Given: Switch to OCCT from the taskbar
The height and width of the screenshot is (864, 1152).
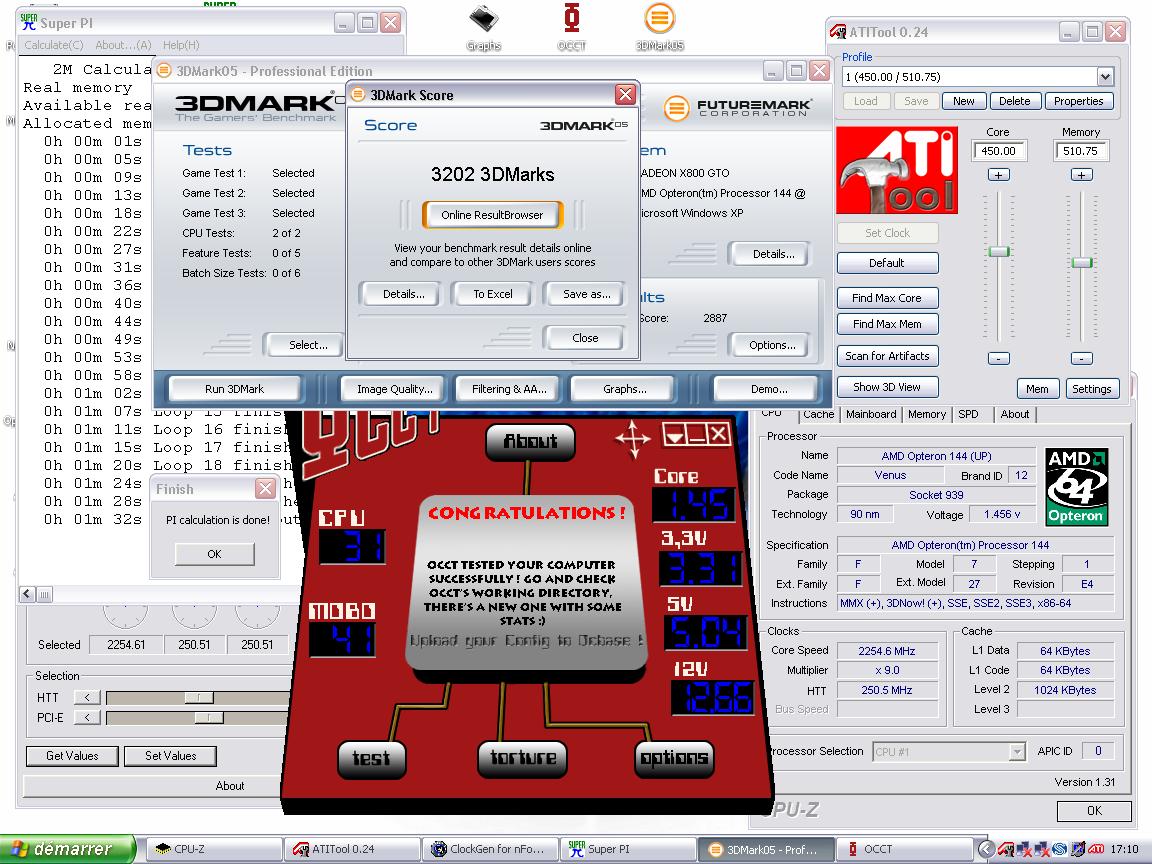Looking at the screenshot, I should (903, 849).
